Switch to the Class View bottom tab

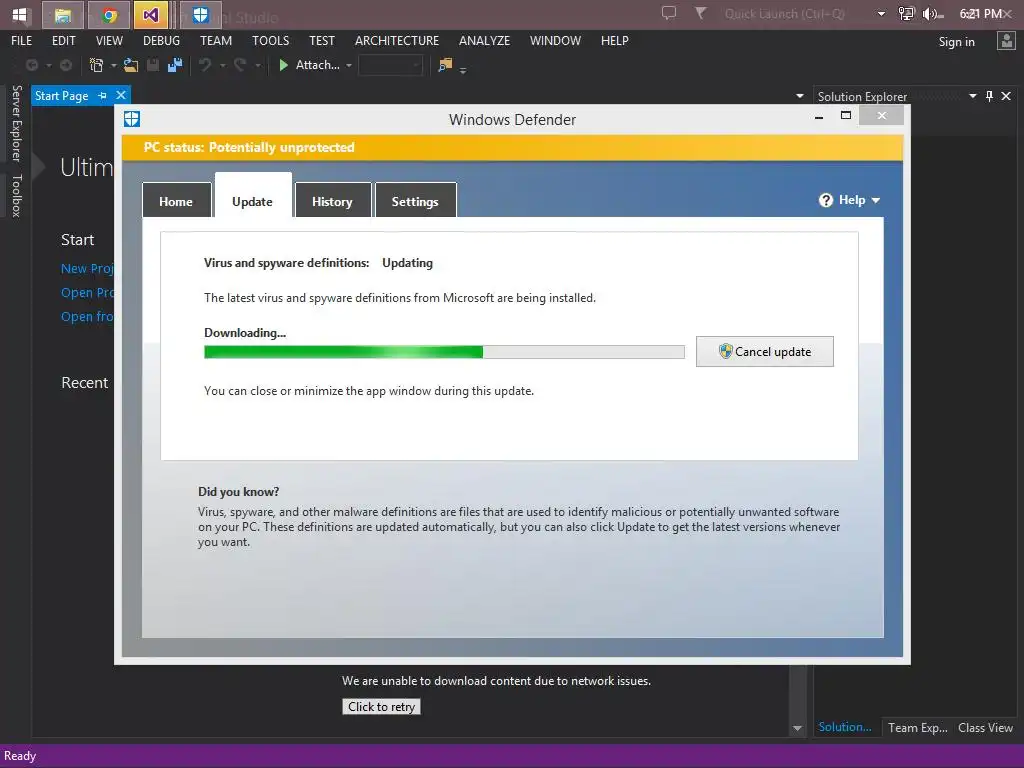point(985,728)
